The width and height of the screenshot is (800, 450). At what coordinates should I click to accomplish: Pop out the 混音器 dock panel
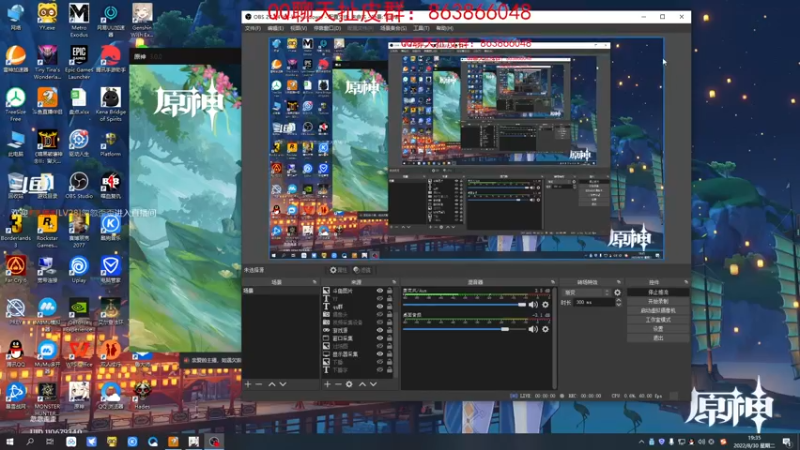(x=553, y=282)
